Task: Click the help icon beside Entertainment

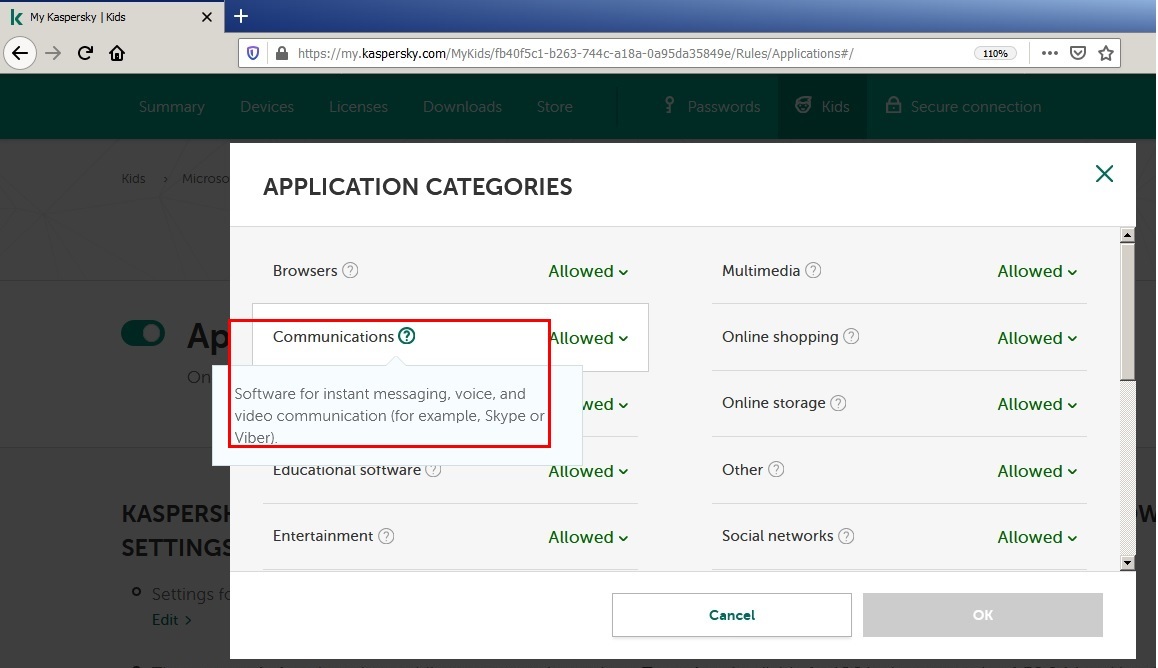Action: [x=386, y=536]
